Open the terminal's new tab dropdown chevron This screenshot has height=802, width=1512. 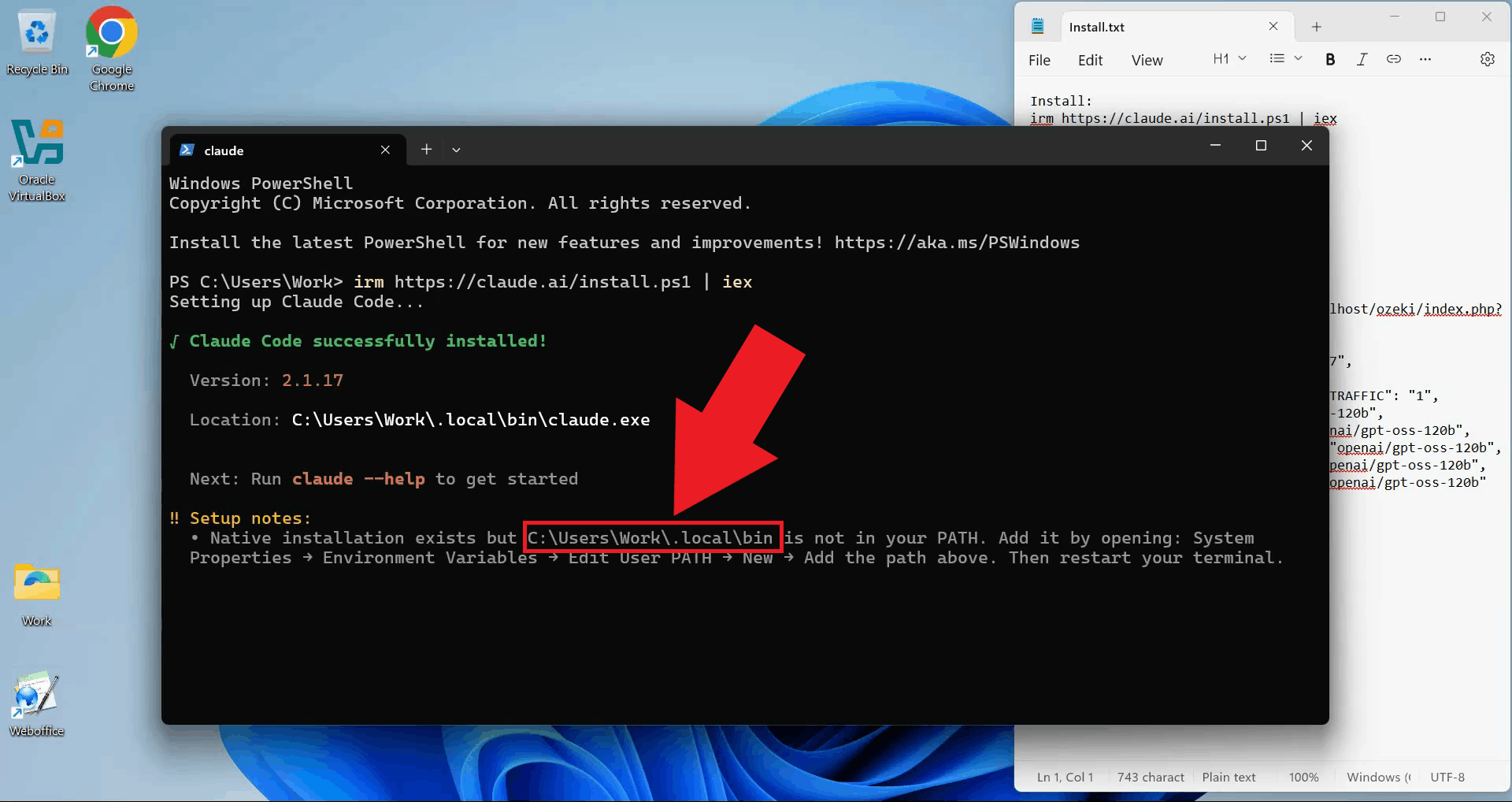pos(456,150)
